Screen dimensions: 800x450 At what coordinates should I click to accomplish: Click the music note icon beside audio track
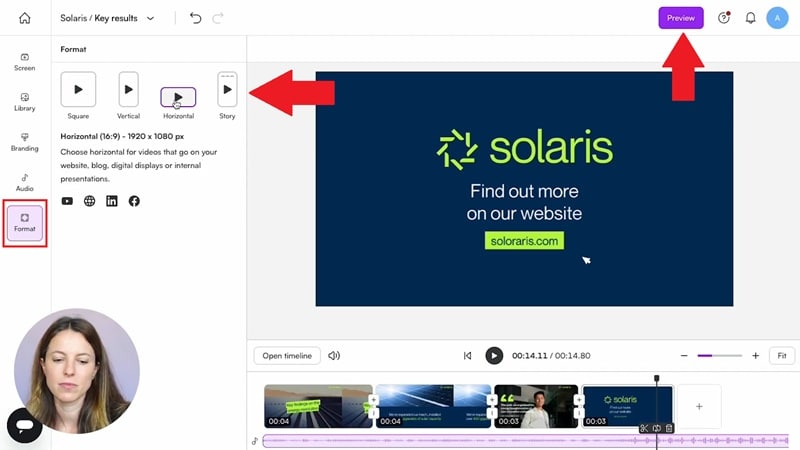[255, 441]
